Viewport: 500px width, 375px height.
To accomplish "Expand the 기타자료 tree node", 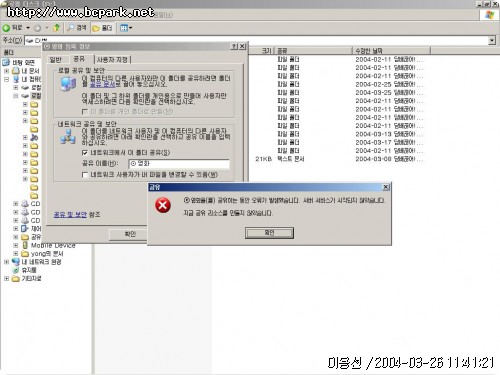I will [x=6, y=278].
